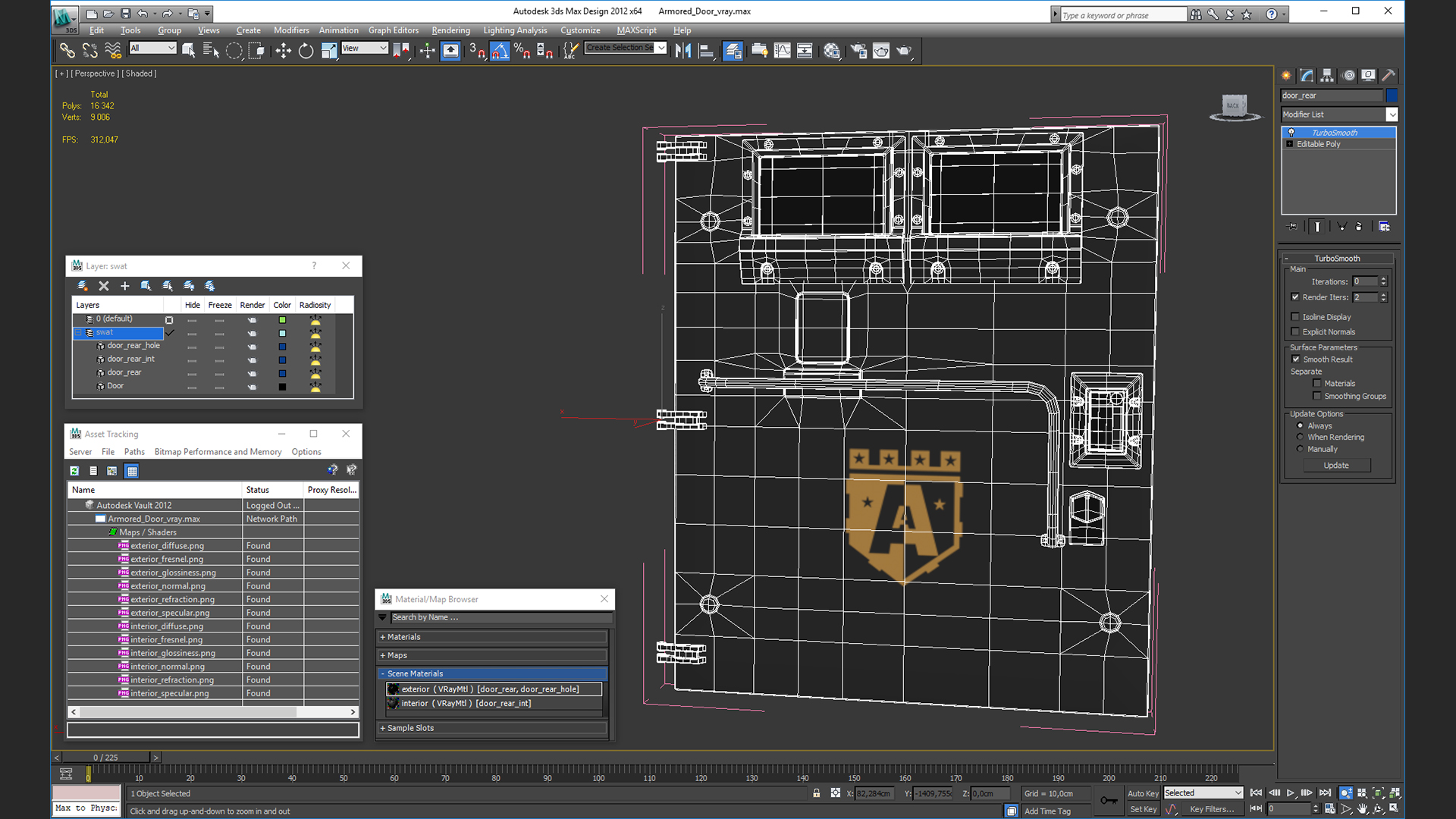This screenshot has height=819, width=1456.
Task: Uncheck the Smooth Result checkbox
Action: click(x=1295, y=359)
